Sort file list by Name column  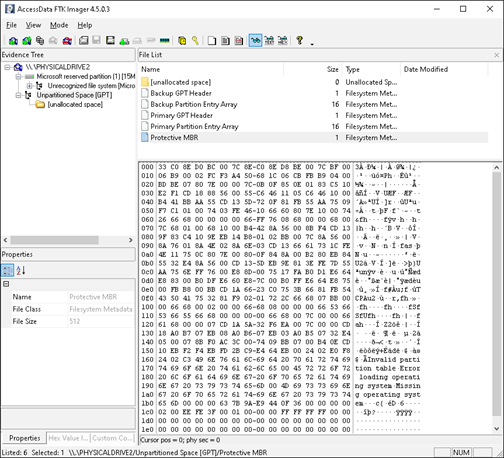[x=211, y=69]
